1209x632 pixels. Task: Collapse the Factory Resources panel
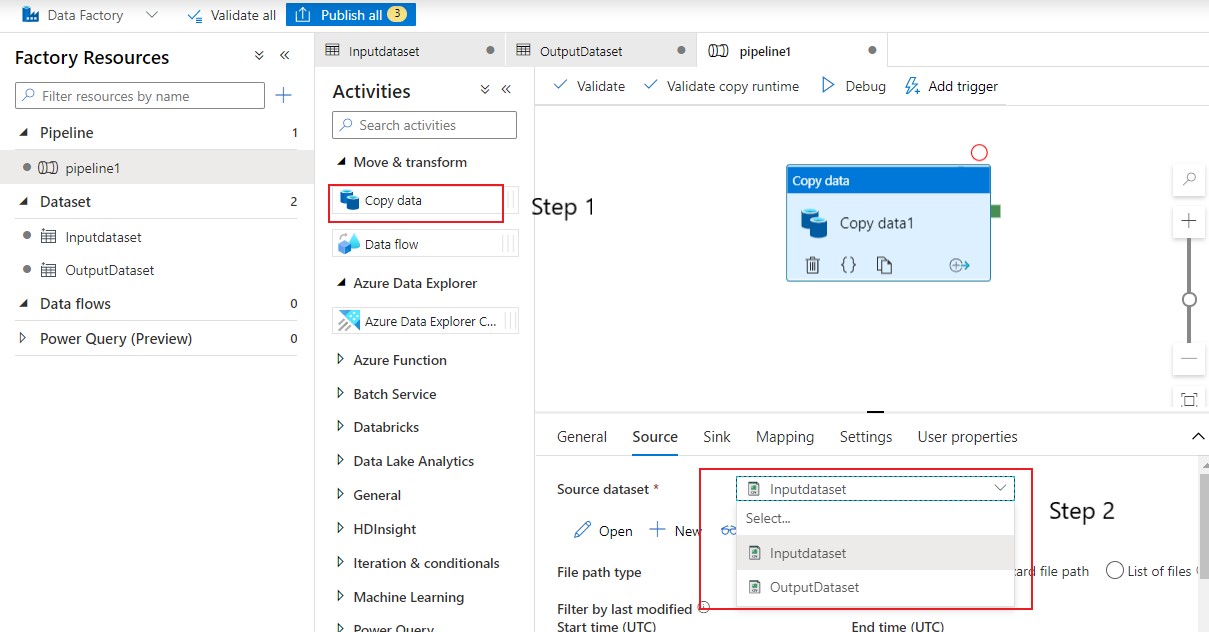pyautogui.click(x=284, y=56)
